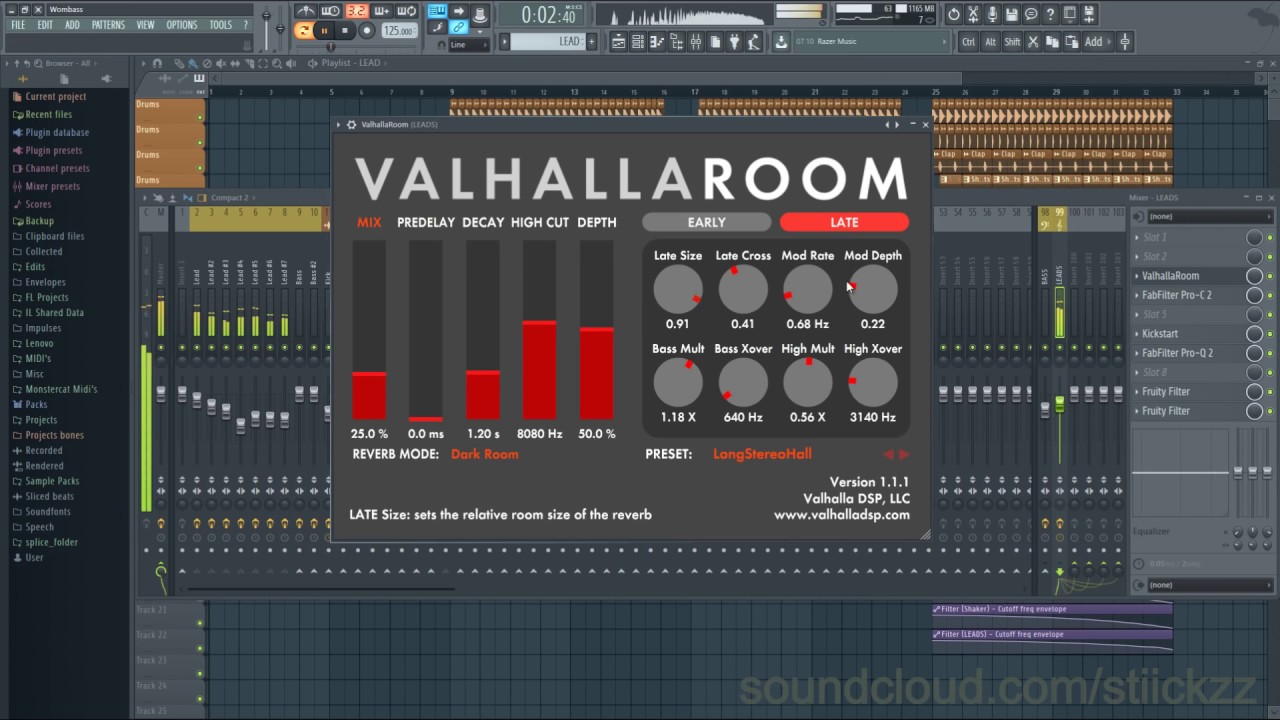Click the stop playback button

click(x=344, y=30)
